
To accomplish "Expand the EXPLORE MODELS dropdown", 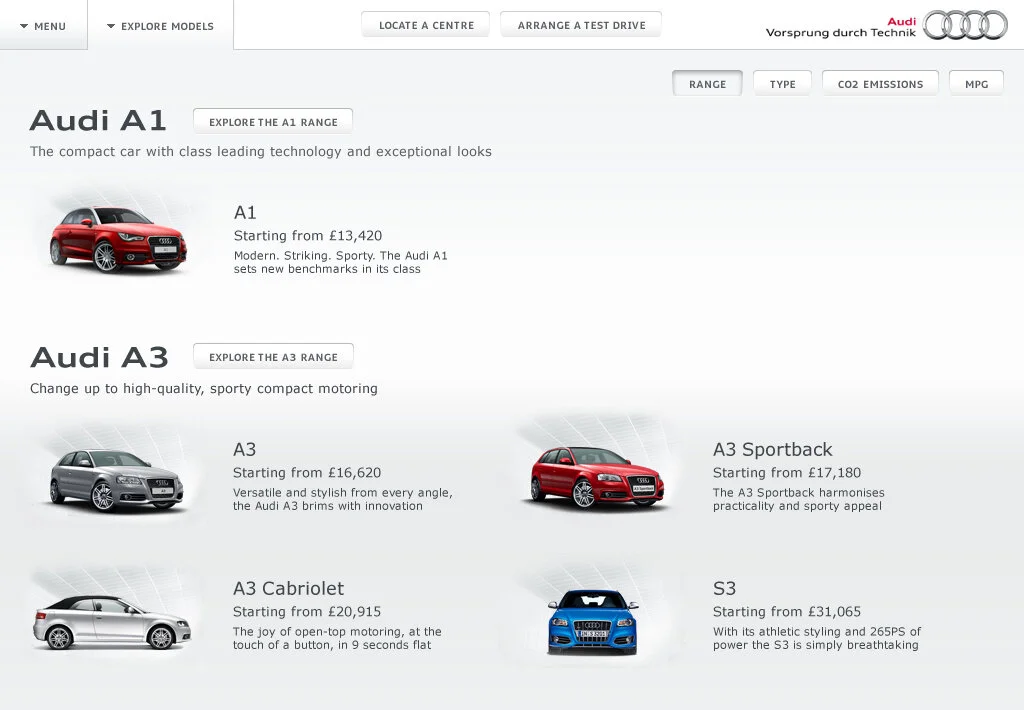I will (161, 26).
